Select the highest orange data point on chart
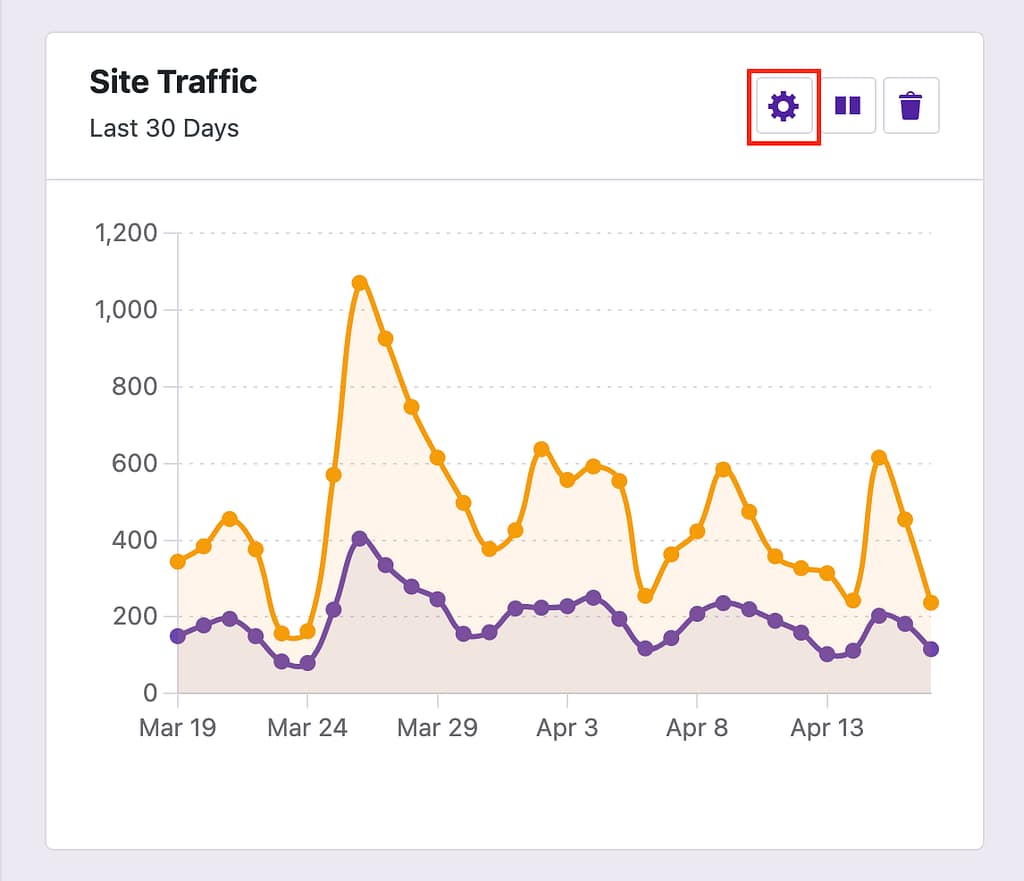This screenshot has width=1024, height=881. [x=360, y=283]
